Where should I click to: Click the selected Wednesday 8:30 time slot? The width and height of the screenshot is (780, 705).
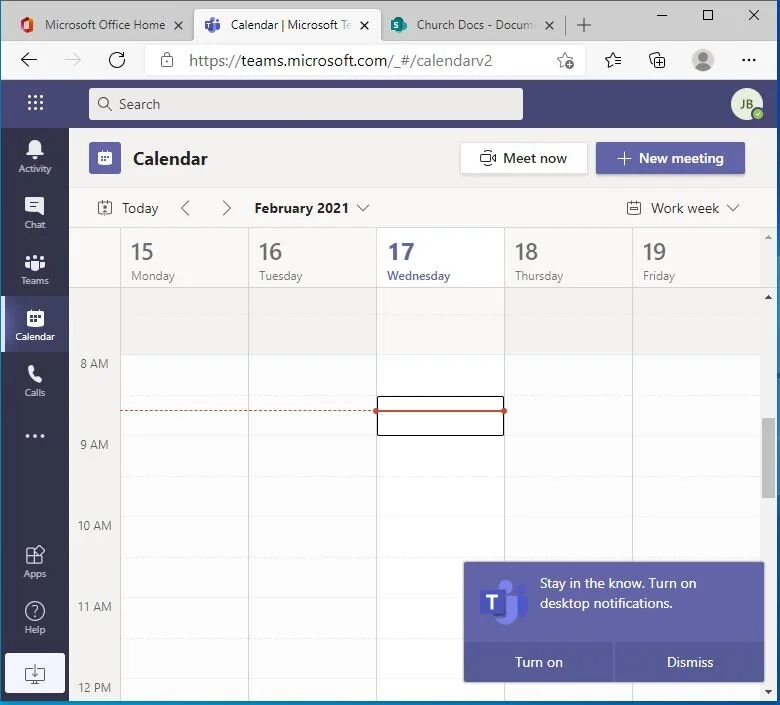(440, 416)
